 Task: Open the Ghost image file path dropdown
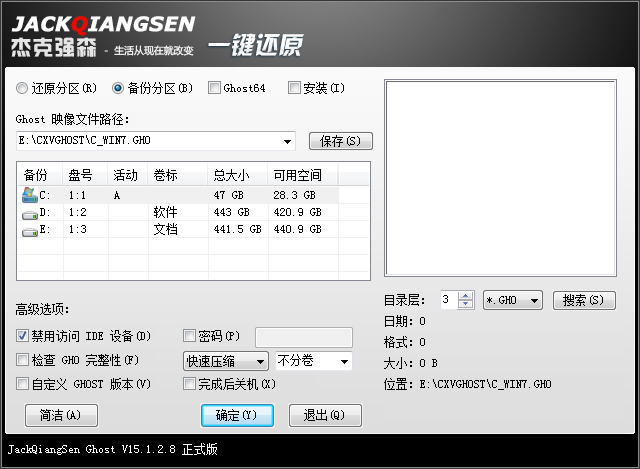point(287,141)
